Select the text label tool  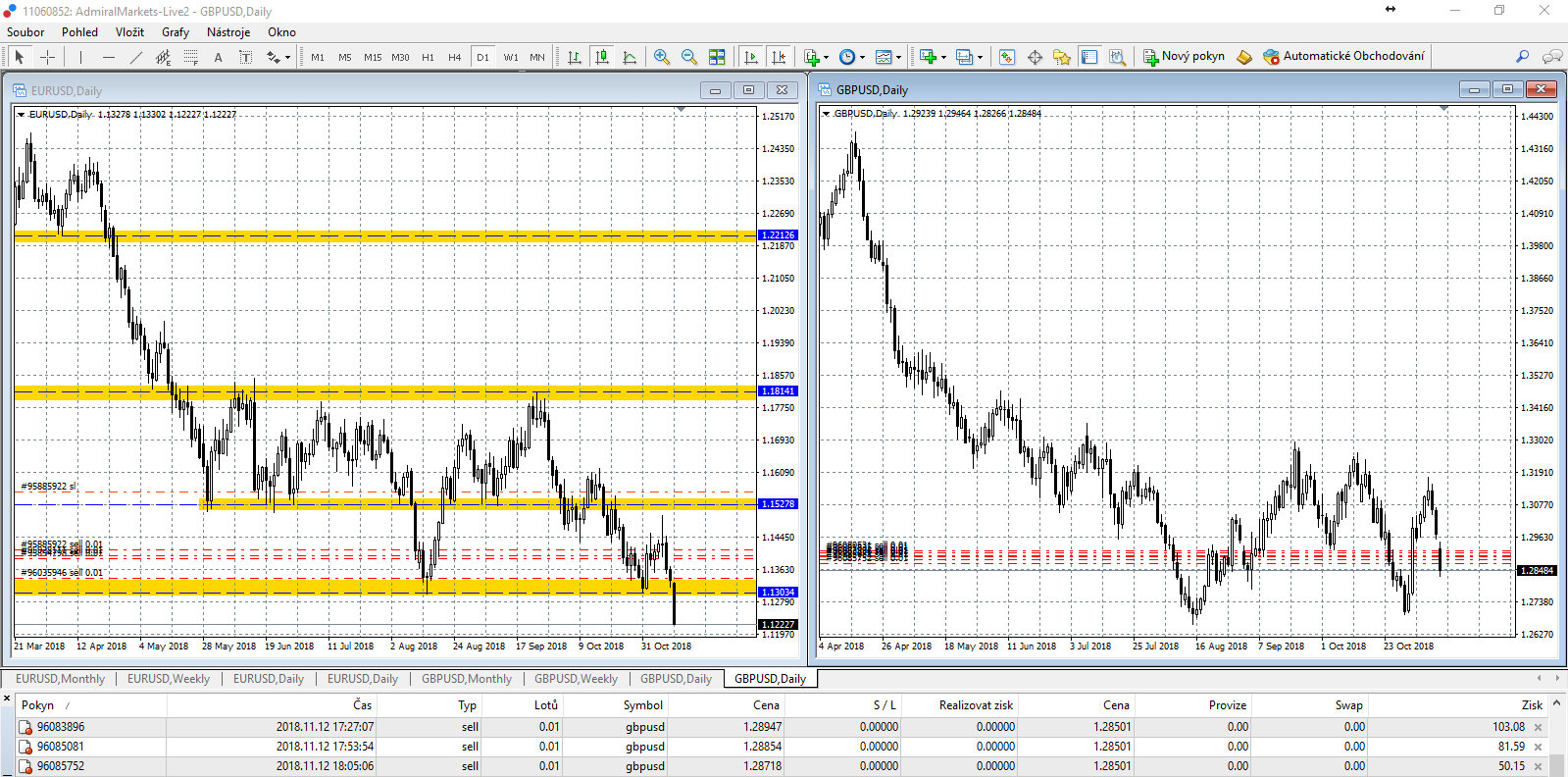(246, 57)
